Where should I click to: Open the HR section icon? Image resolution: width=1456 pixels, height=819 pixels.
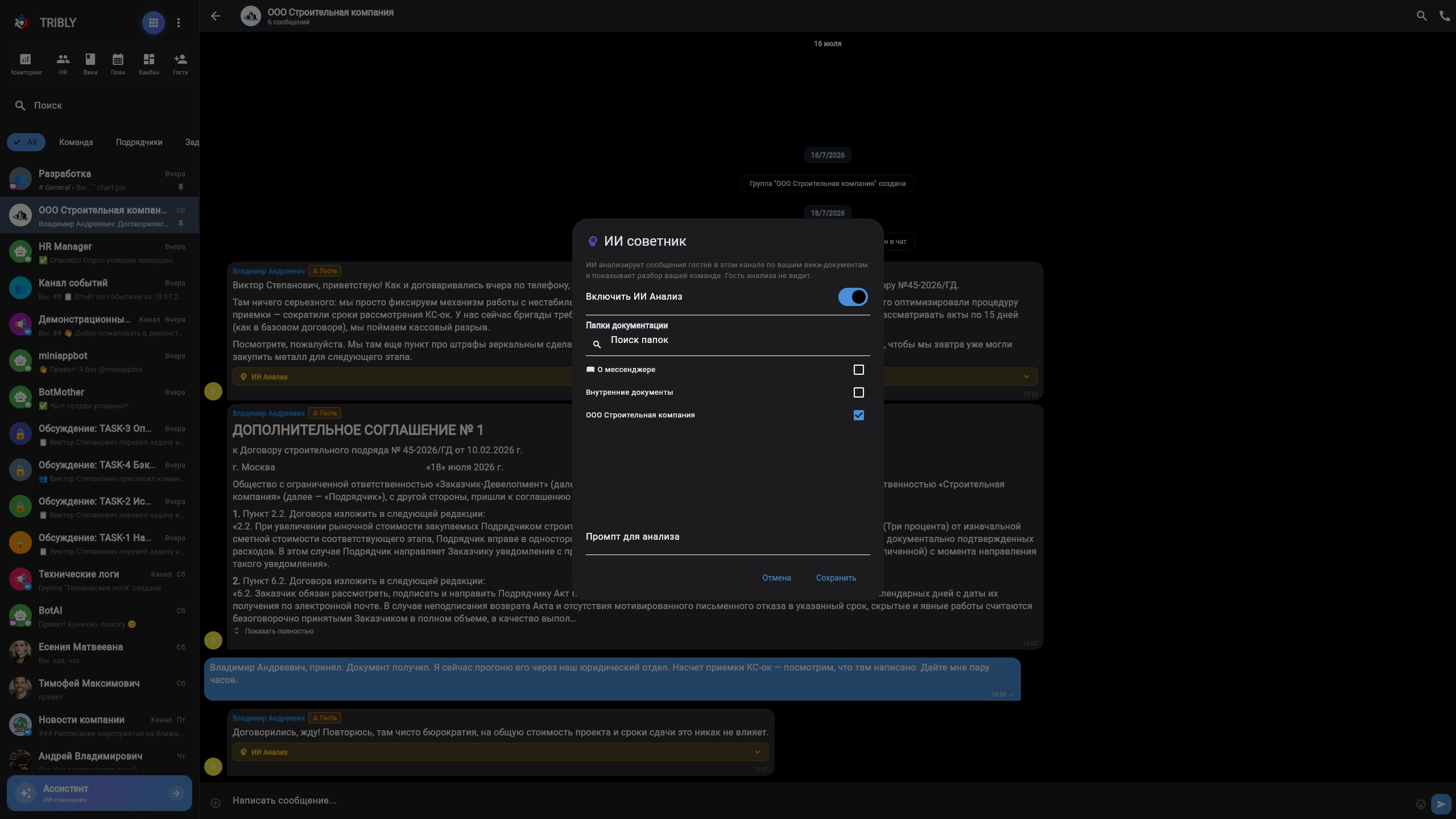(63, 64)
